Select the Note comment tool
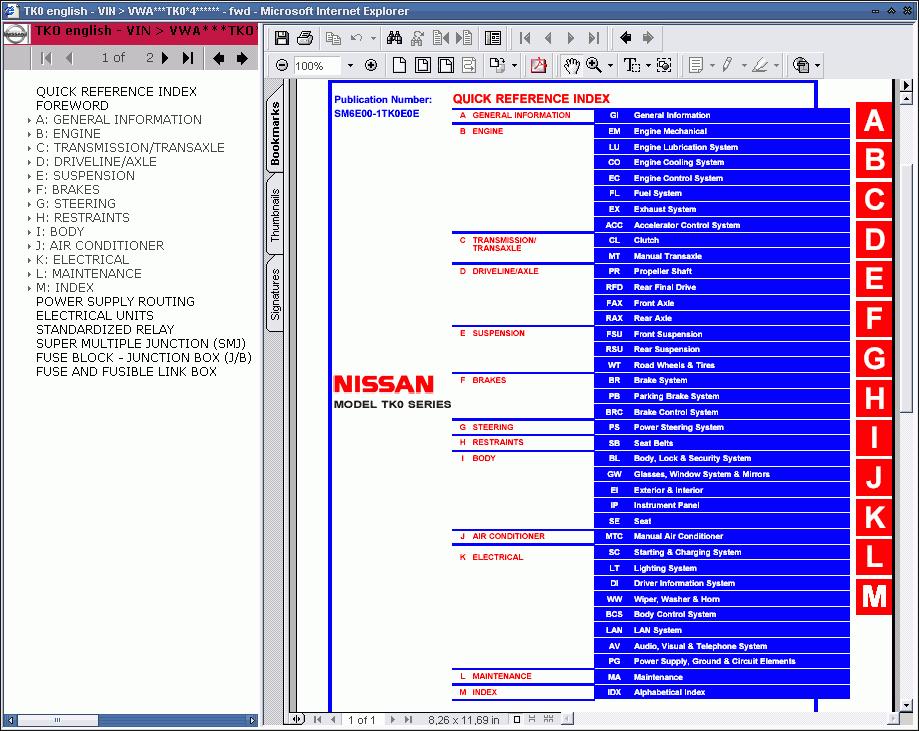 pyautogui.click(x=696, y=65)
